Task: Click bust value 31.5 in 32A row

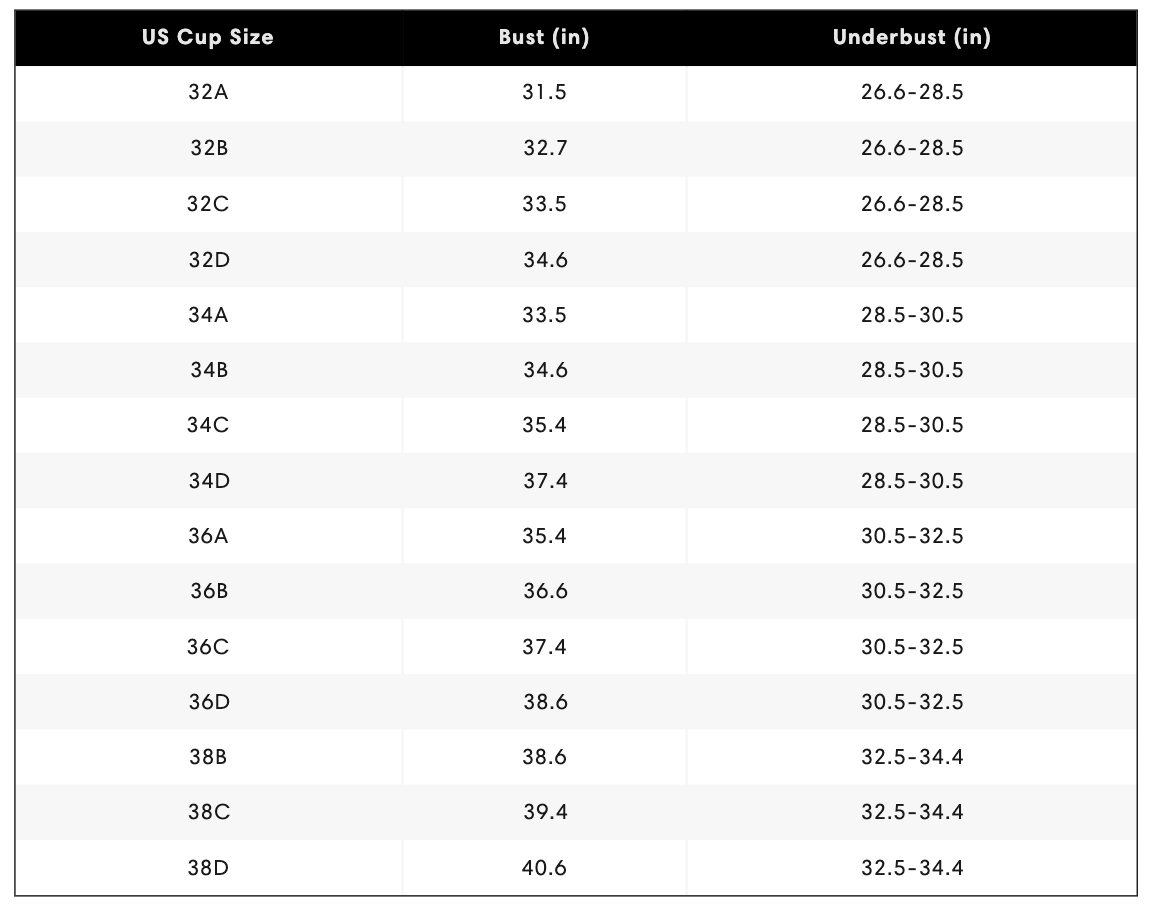Action: pyautogui.click(x=544, y=93)
